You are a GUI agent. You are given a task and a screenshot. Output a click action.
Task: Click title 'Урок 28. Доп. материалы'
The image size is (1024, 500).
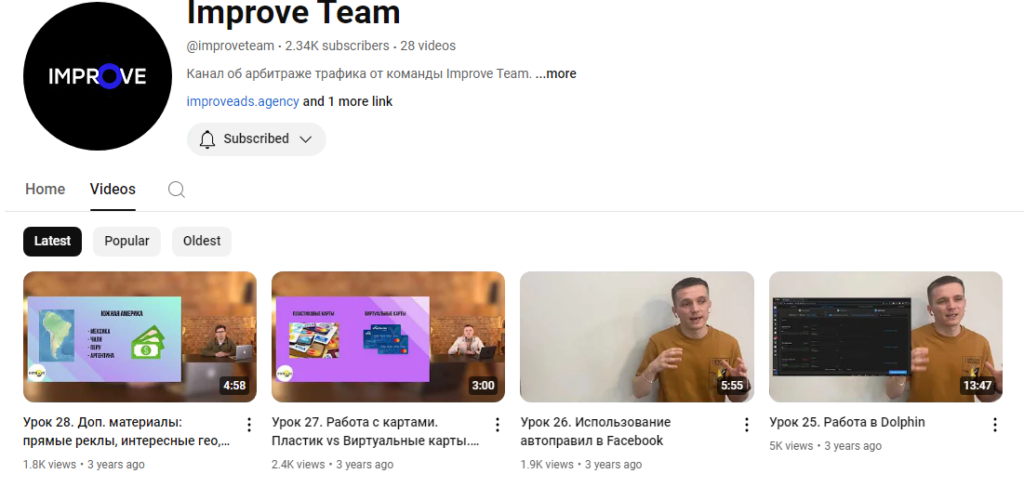click(x=127, y=431)
